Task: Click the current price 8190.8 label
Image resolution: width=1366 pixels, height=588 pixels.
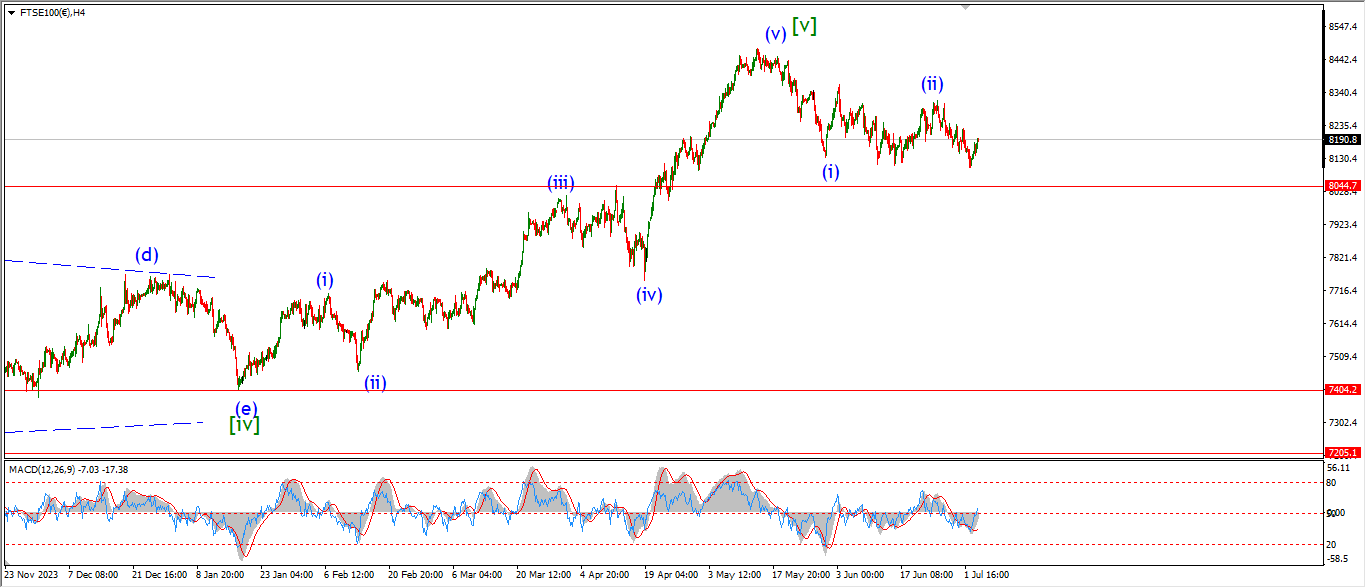Action: click(1341, 140)
